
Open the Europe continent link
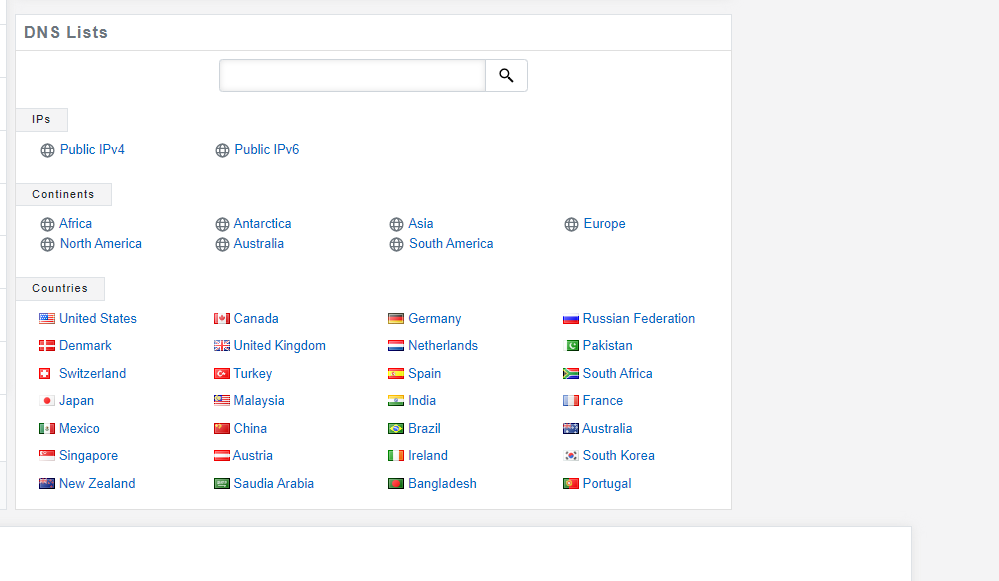click(x=605, y=224)
